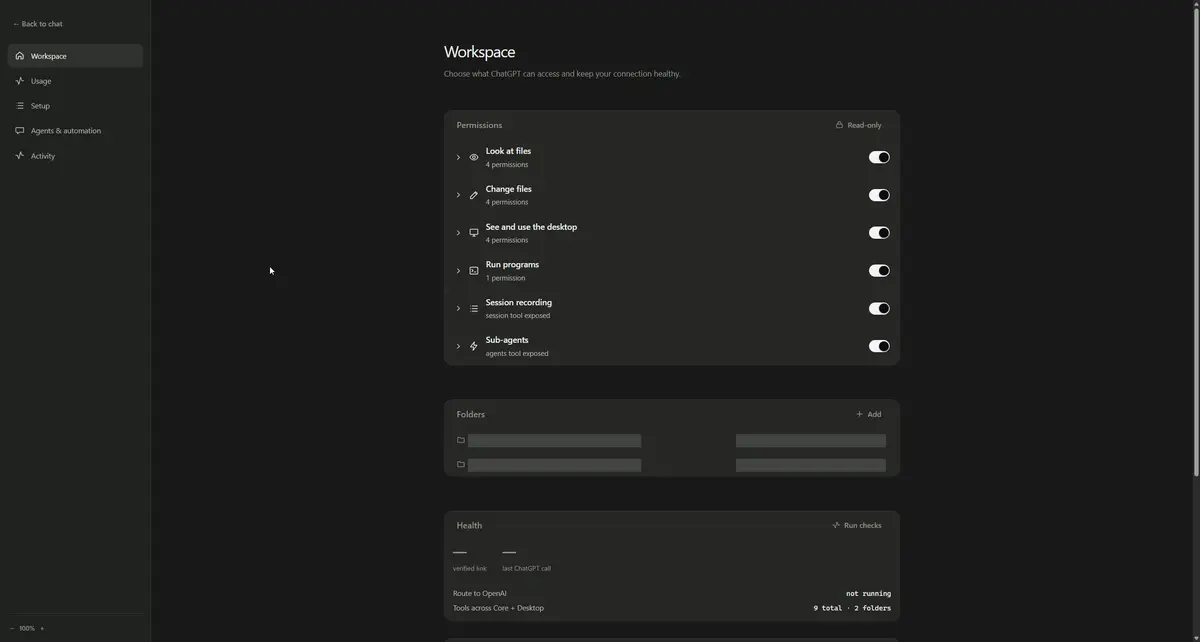Click the first folder icon in Folders

point(461,440)
